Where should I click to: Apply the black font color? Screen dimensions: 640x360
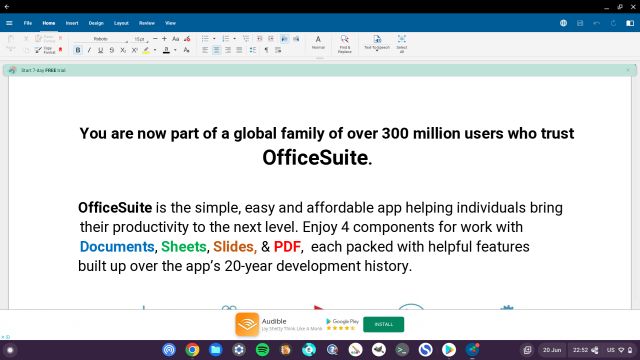click(166, 50)
